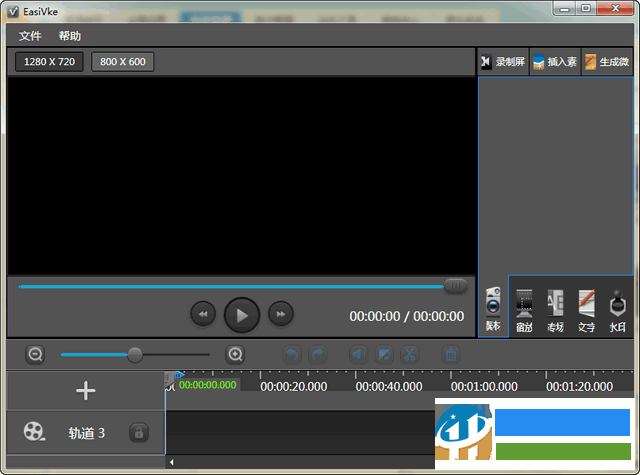Click the black video preview area
The height and width of the screenshot is (475, 640).
point(242,175)
